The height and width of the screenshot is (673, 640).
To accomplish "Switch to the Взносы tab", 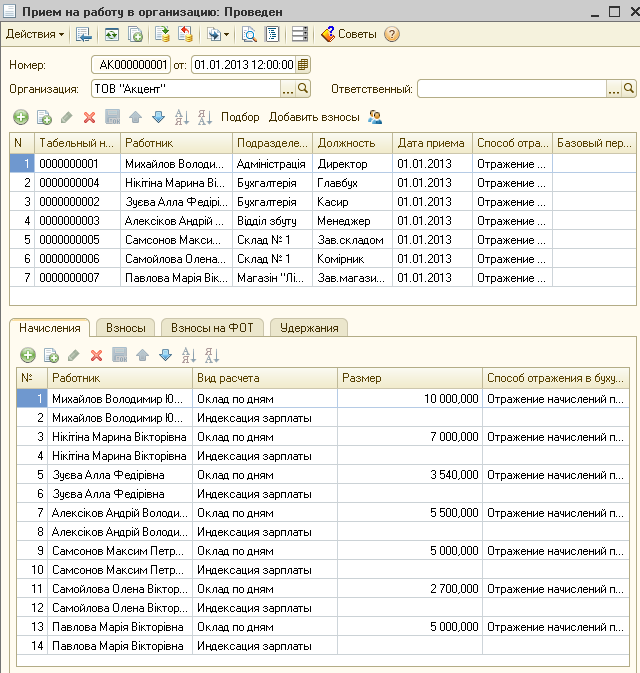I will 126,328.
